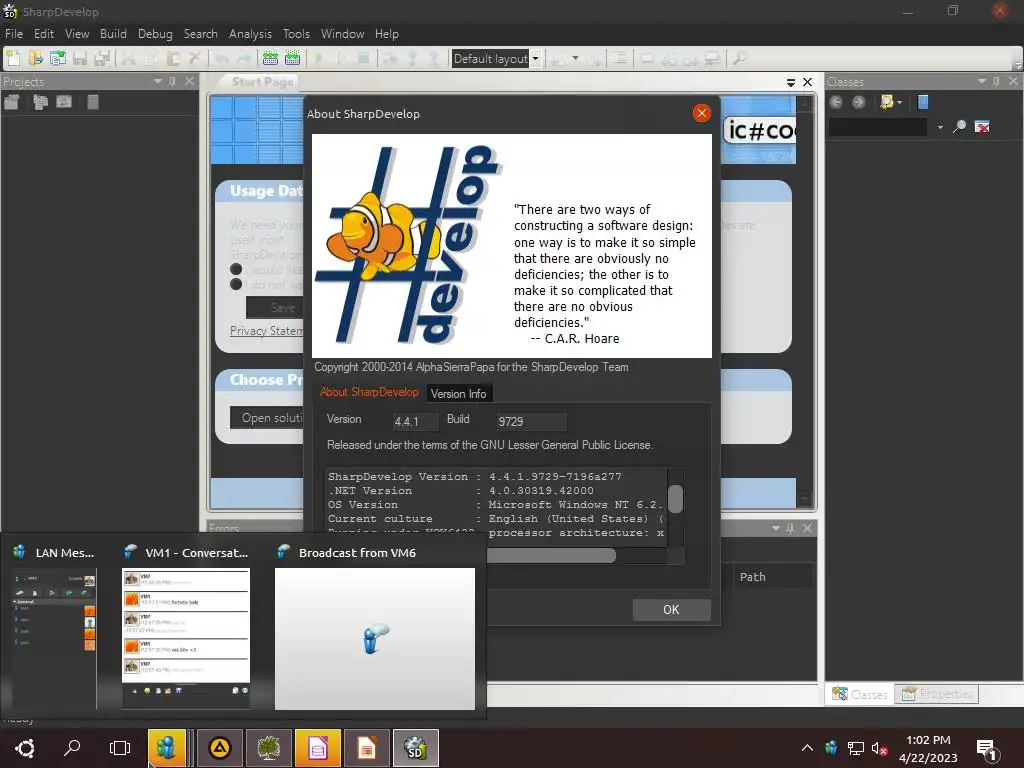Open the Build menu

(113, 34)
